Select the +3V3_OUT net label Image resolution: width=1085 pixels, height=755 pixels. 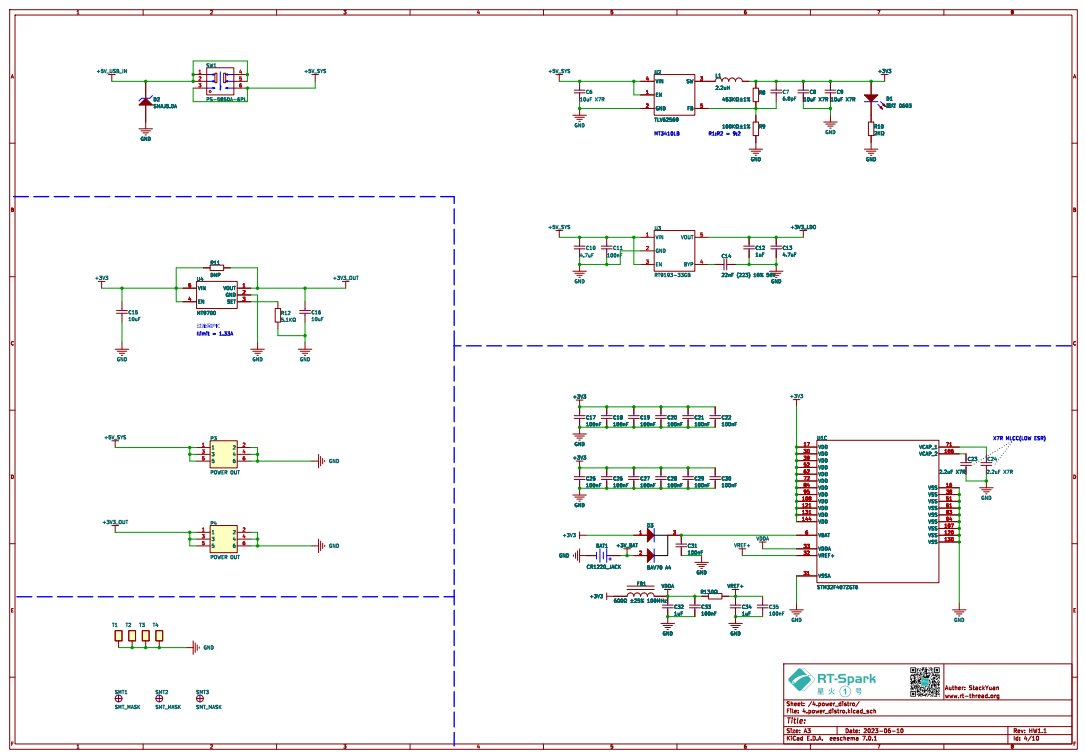[x=346, y=278]
